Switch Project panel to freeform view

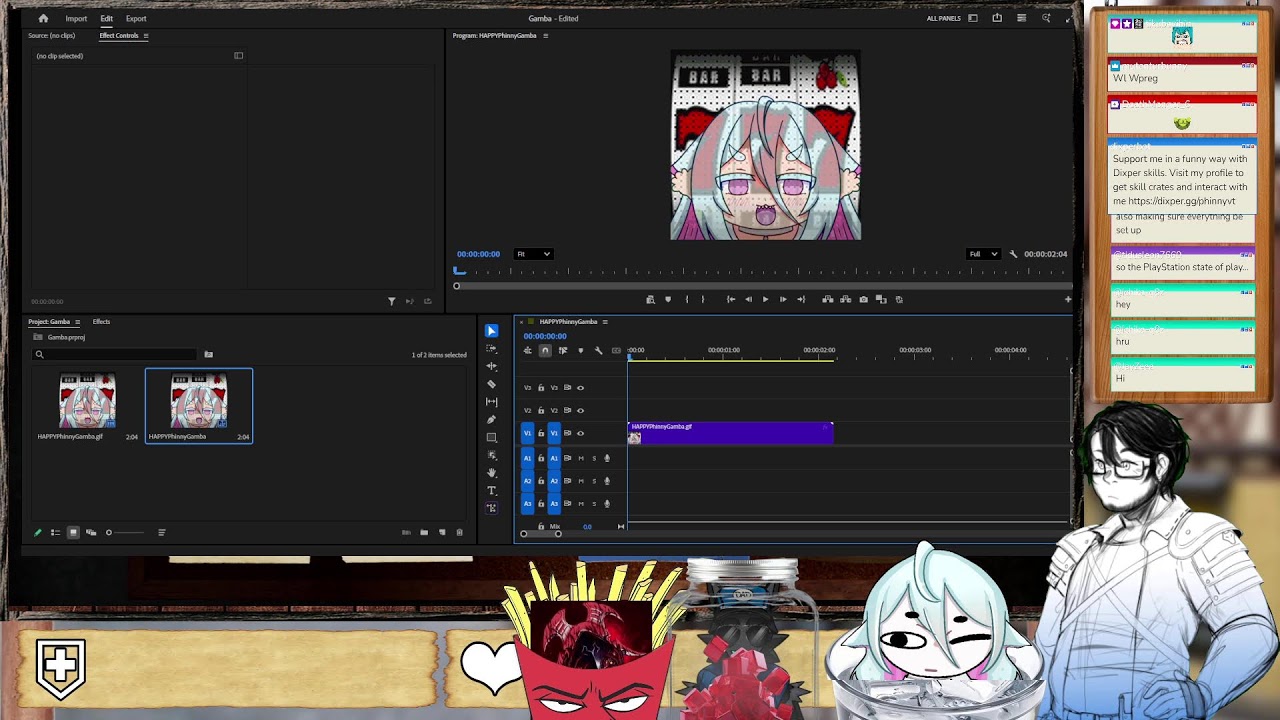(x=91, y=532)
